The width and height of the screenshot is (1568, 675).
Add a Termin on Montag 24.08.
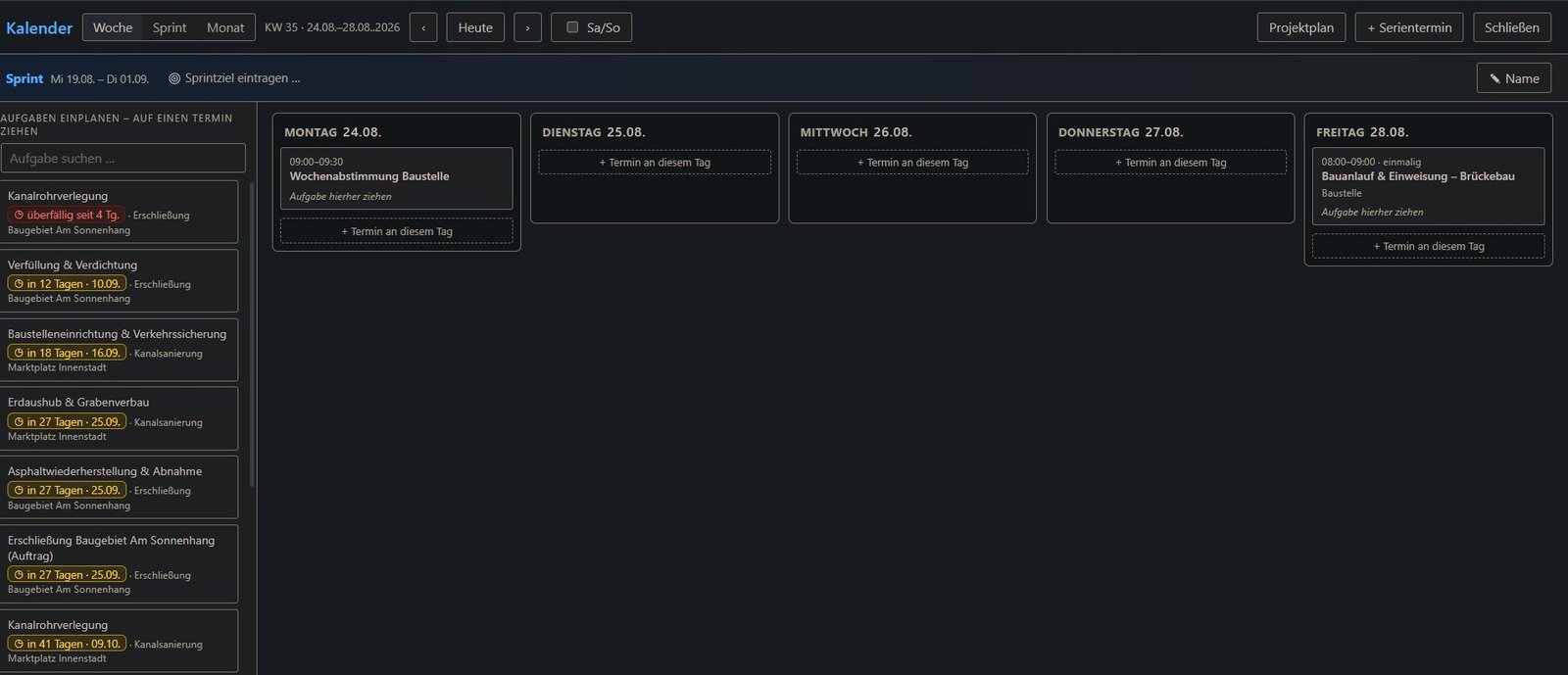pos(397,231)
